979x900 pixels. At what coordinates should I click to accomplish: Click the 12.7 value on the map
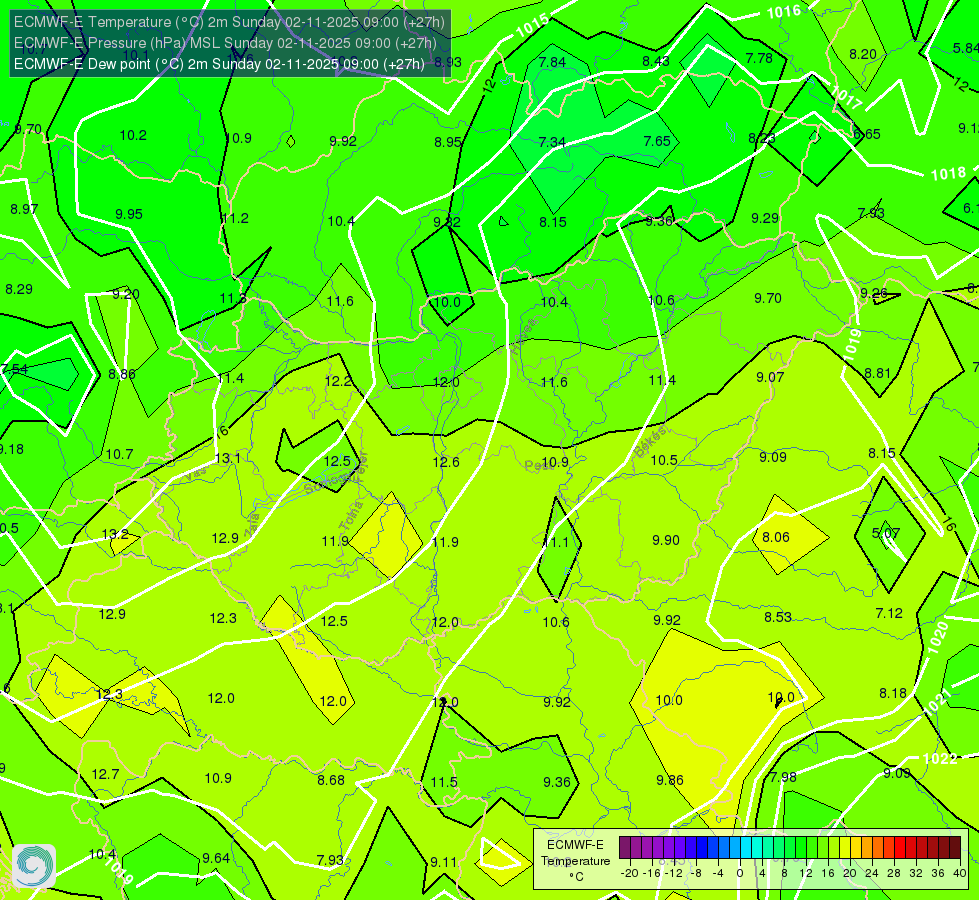tap(105, 774)
